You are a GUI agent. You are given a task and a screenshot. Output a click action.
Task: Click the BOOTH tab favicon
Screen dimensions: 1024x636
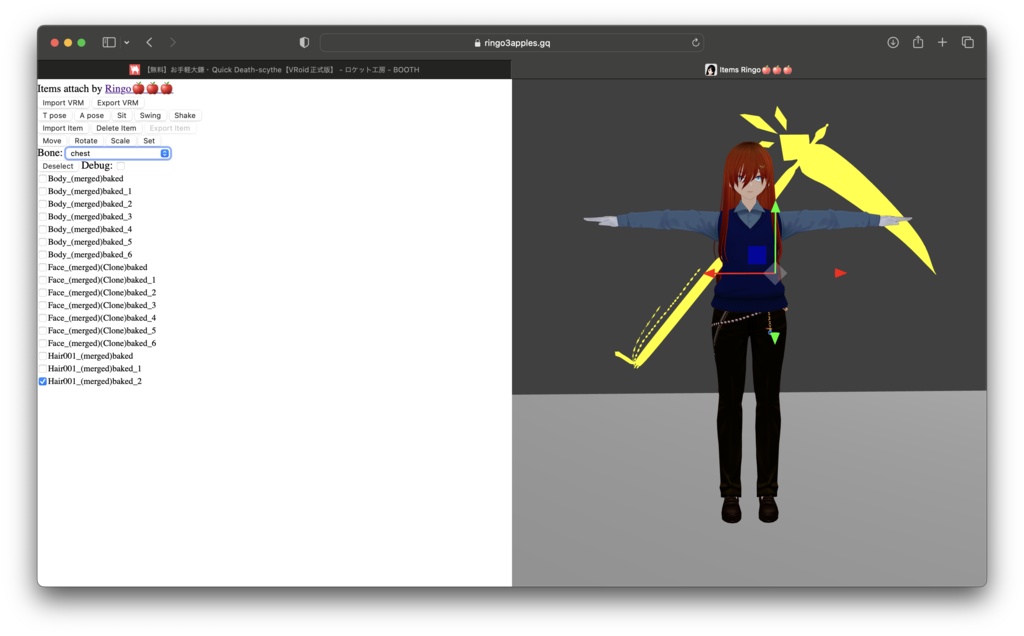(x=135, y=69)
